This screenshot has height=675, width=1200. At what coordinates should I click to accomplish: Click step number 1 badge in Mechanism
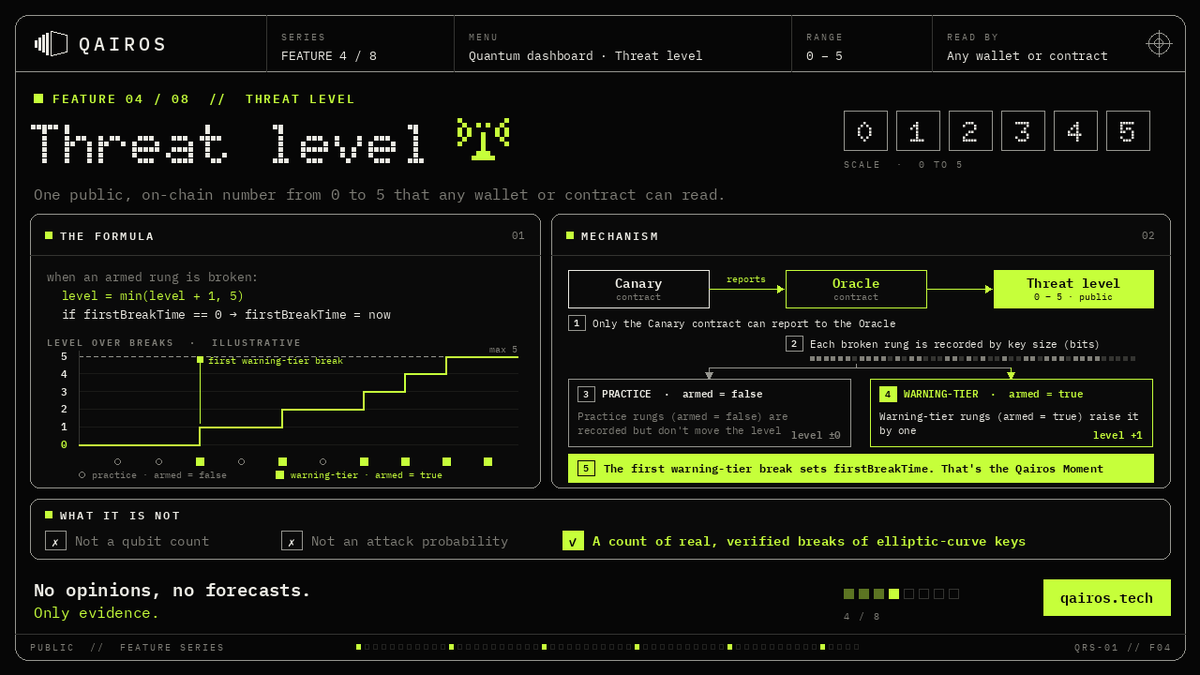(x=577, y=323)
